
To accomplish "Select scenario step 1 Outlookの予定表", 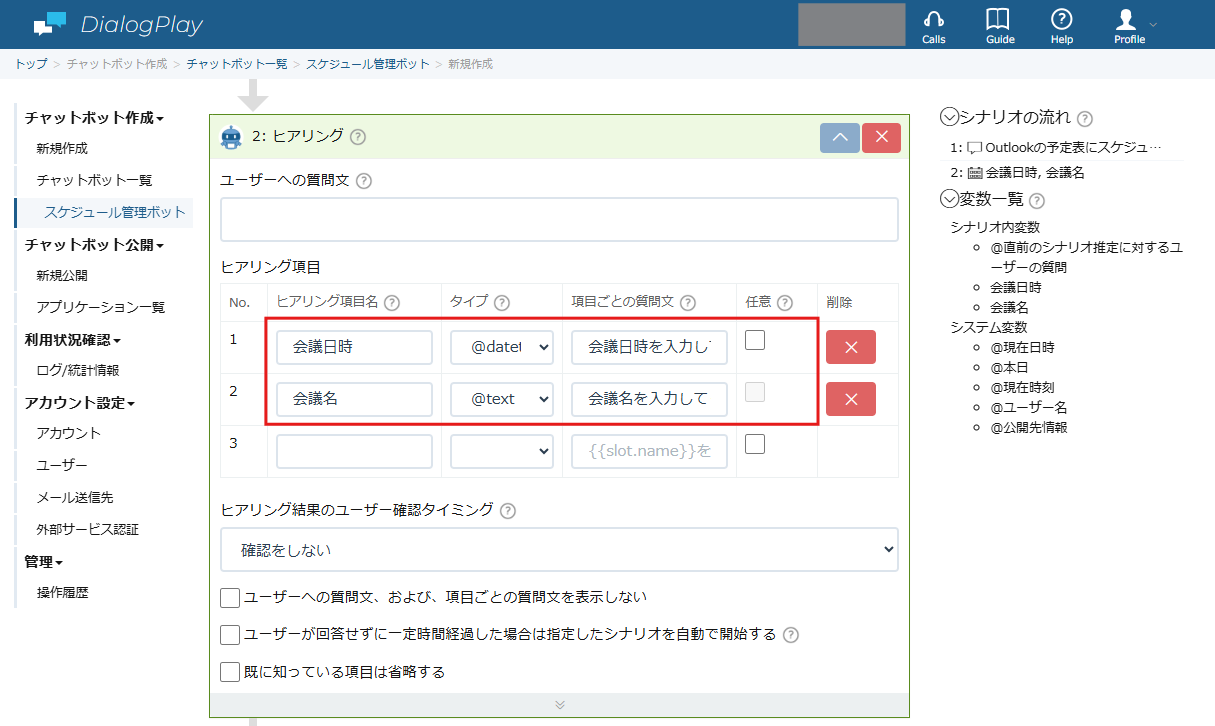I will tap(1057, 148).
